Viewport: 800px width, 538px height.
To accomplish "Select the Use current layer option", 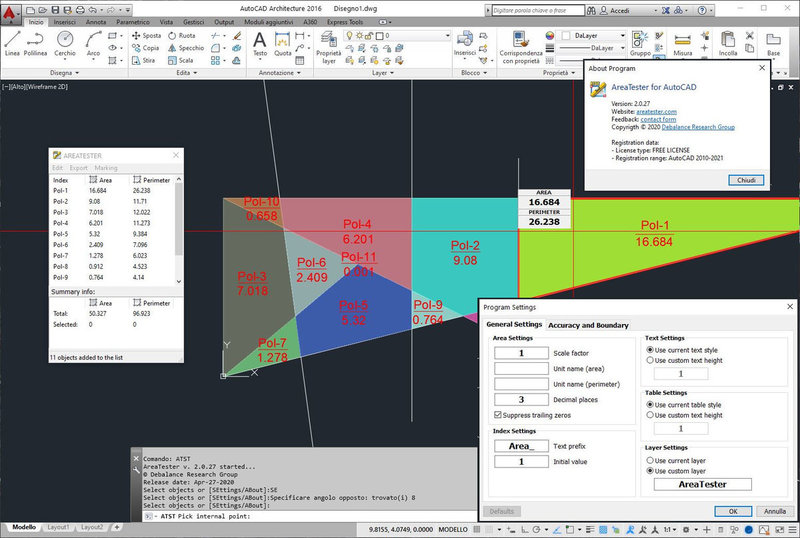I will click(x=651, y=459).
